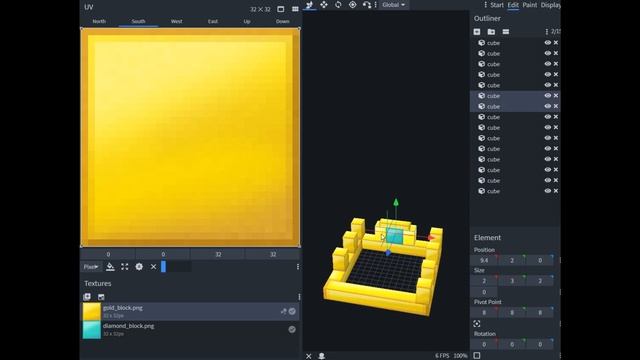Select the North face tab in UV panel
Screen dimensions: 640x360
tap(99, 21)
